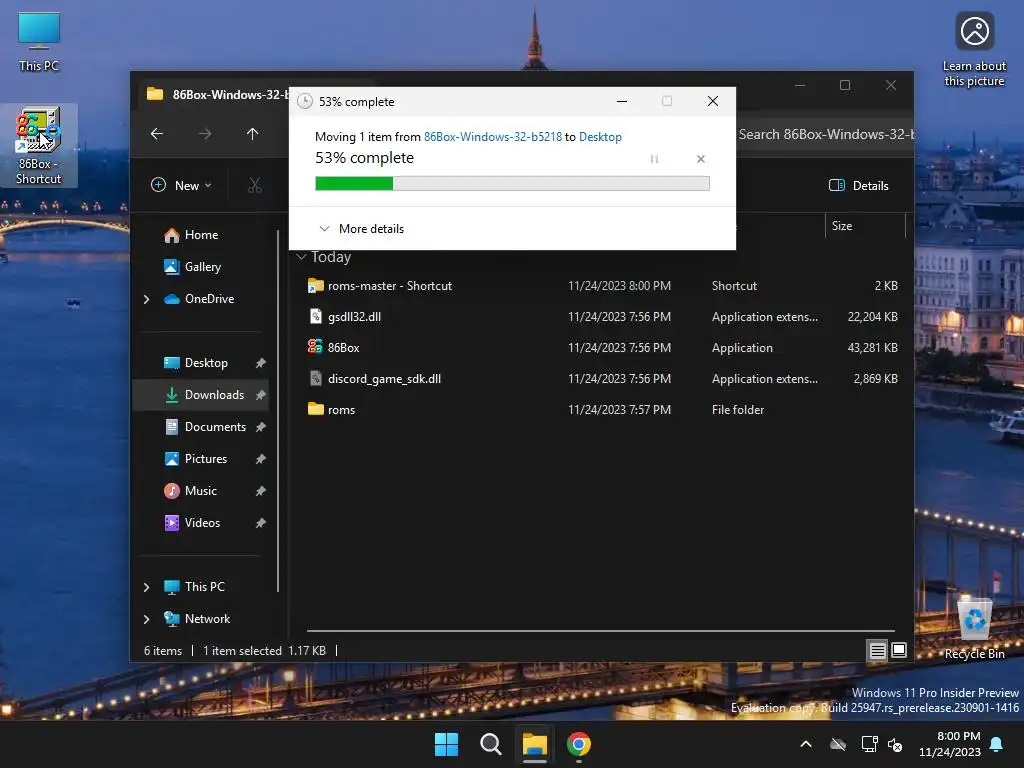The width and height of the screenshot is (1024, 768).
Task: Click the Explorer forward arrow
Action: coord(205,134)
